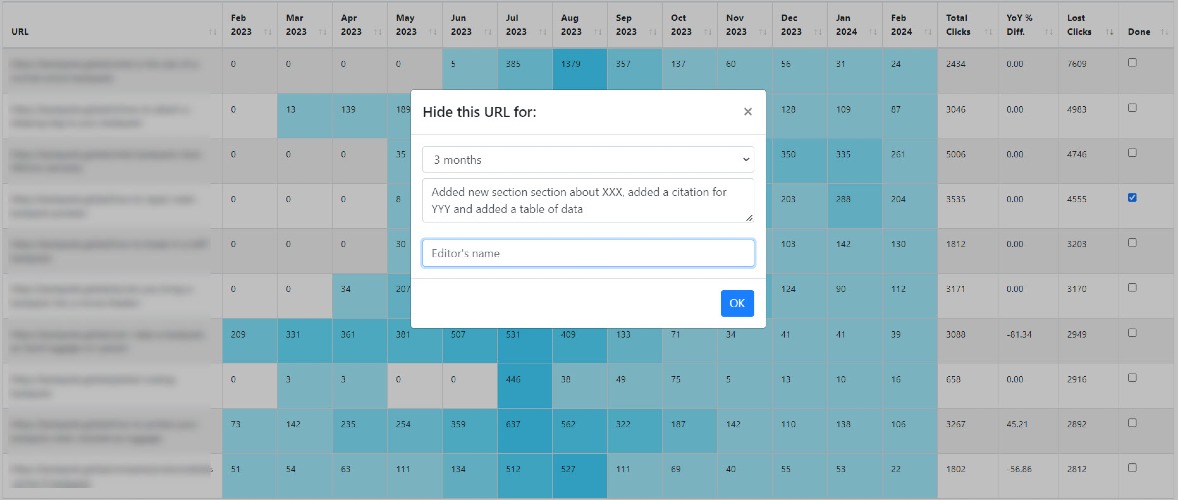This screenshot has height=500, width=1178.
Task: Sort table by URL column icon
Action: [x=213, y=32]
